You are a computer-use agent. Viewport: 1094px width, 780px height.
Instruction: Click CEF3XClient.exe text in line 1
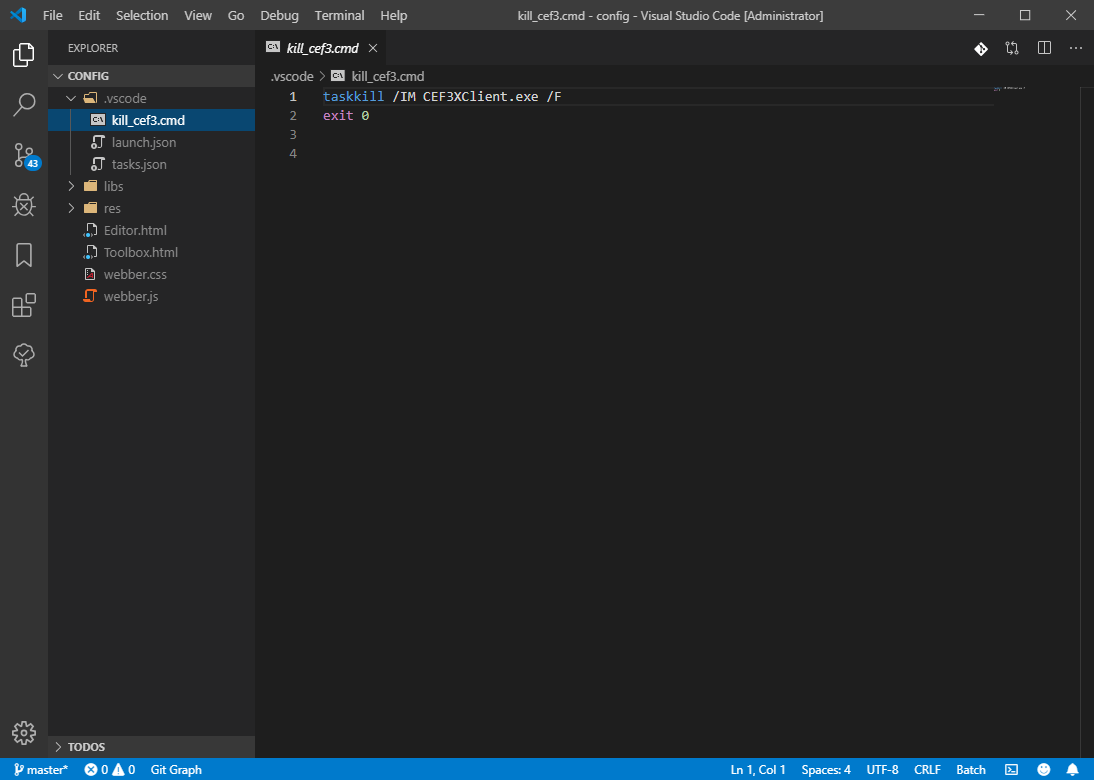(x=481, y=96)
